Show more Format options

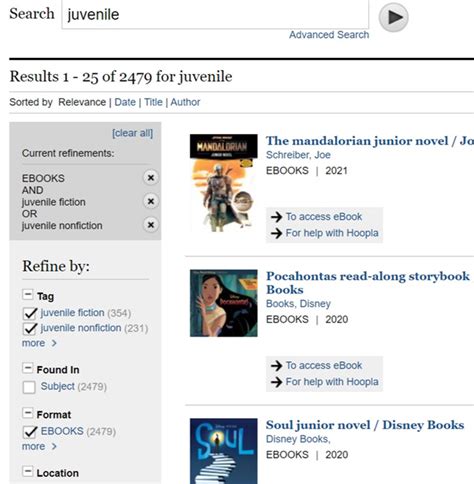pyautogui.click(x=39, y=446)
